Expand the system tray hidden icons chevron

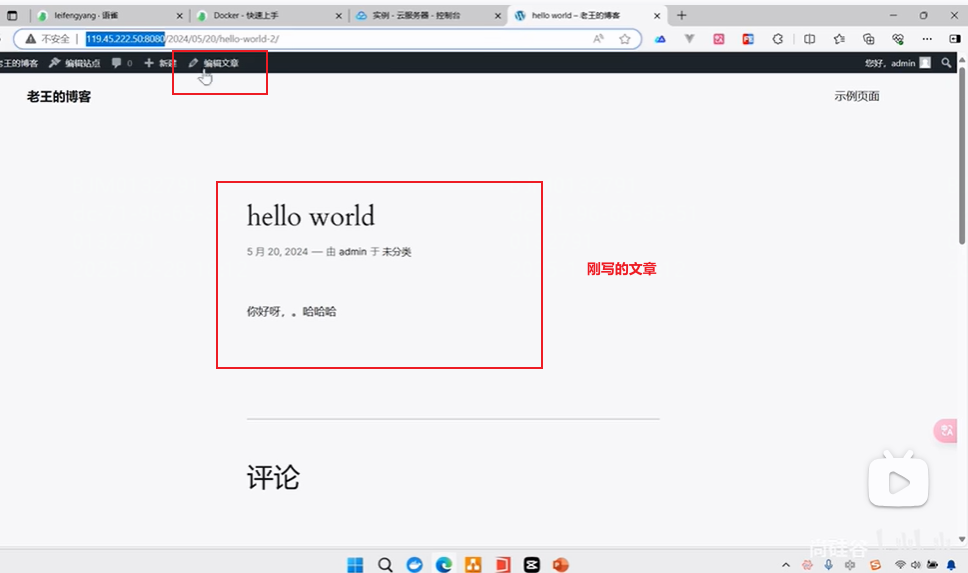pos(786,565)
